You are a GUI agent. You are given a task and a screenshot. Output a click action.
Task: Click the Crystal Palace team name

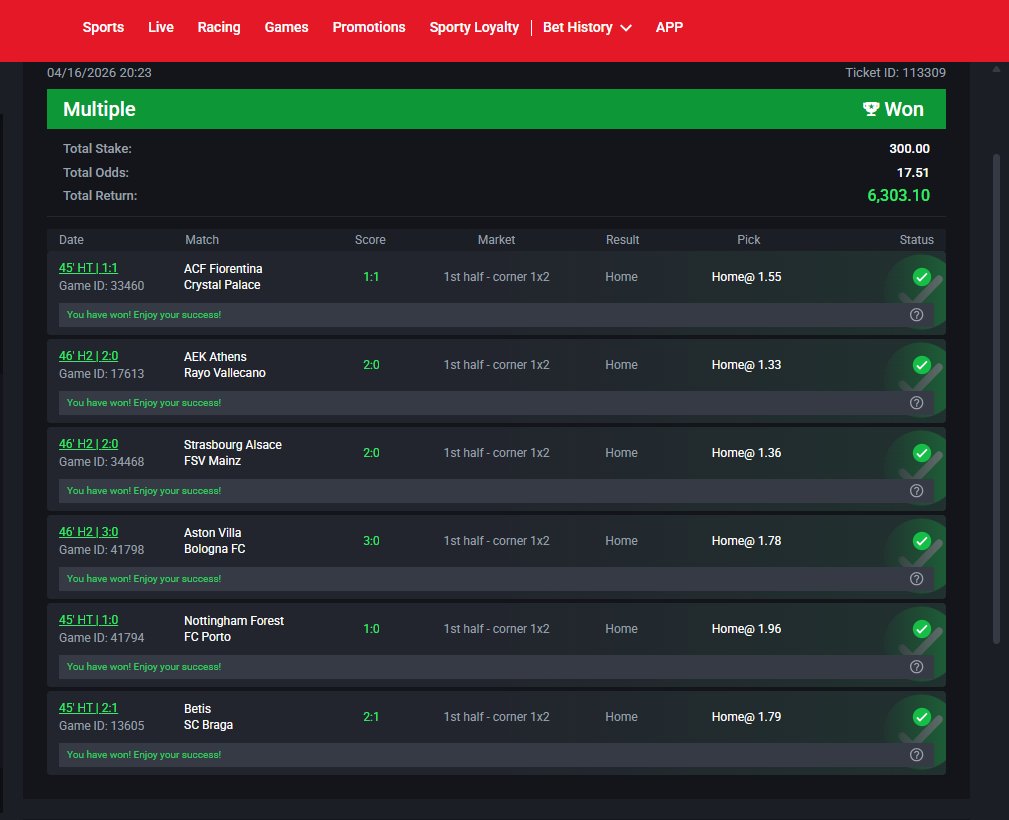(x=222, y=285)
